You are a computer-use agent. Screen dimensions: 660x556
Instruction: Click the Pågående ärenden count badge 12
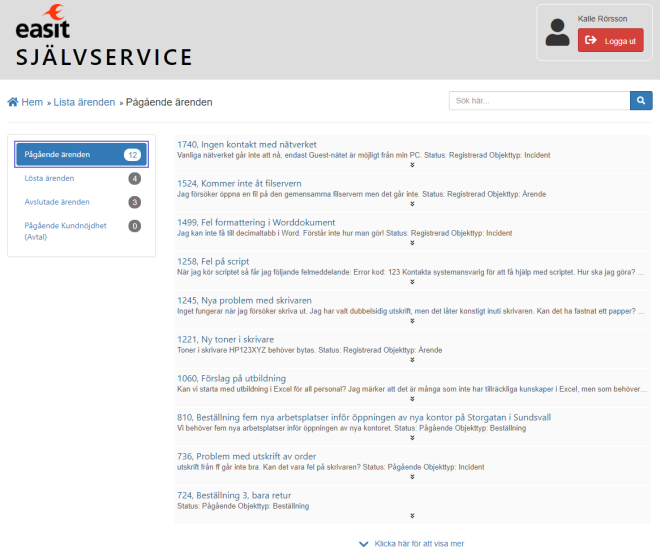pyautogui.click(x=132, y=155)
